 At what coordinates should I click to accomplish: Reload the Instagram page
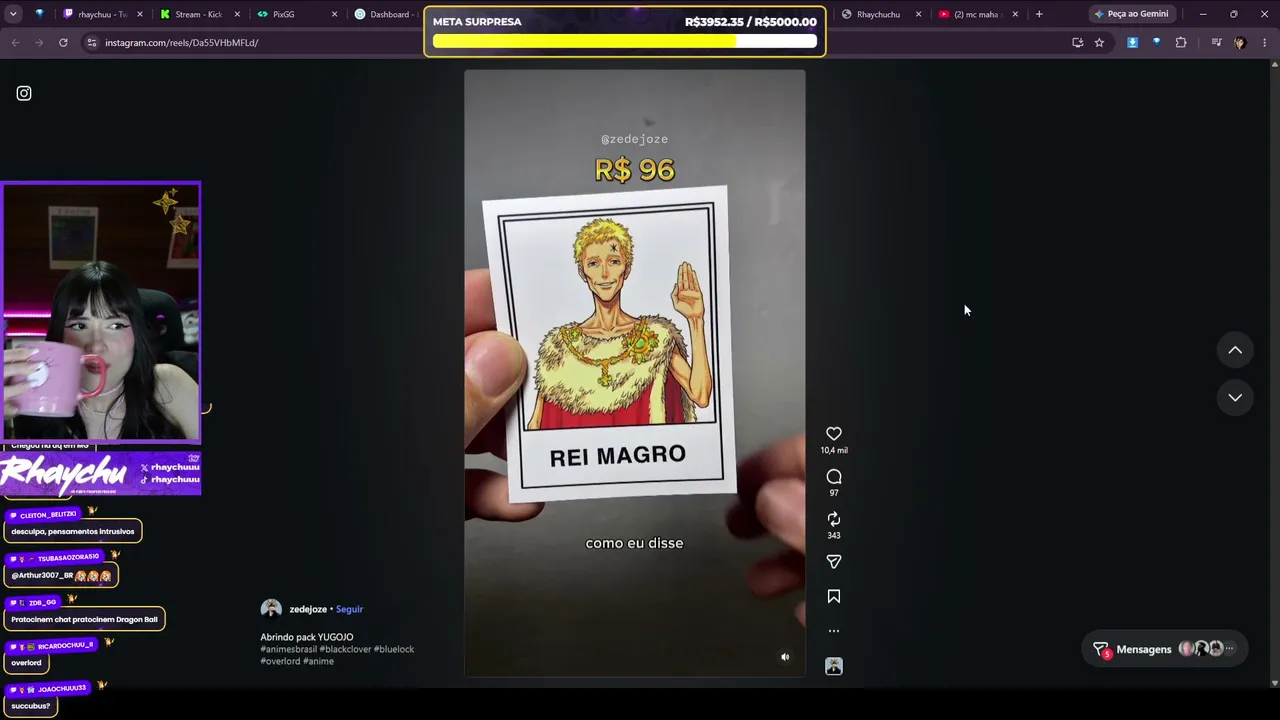pyautogui.click(x=63, y=43)
